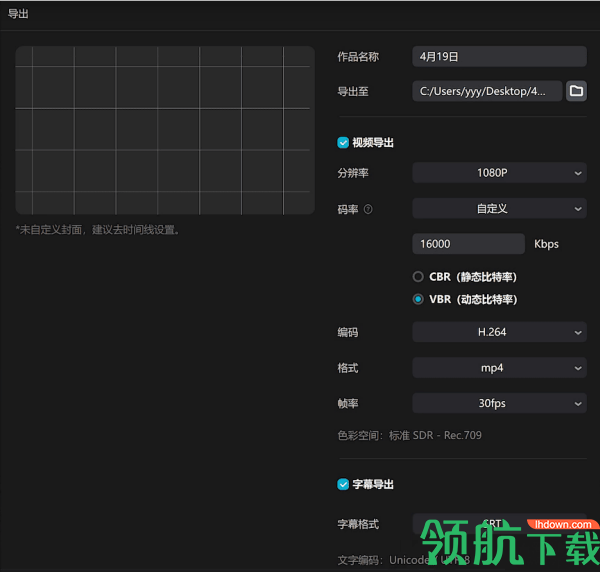Click the 导出至 path field
600x572 pixels.
coord(487,91)
